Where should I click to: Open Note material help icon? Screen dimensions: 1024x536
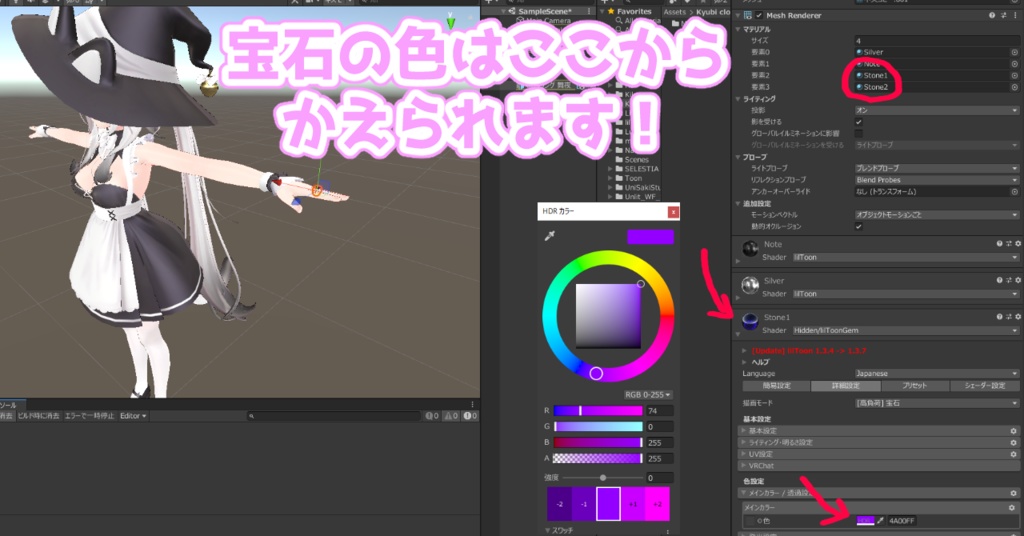coord(999,244)
